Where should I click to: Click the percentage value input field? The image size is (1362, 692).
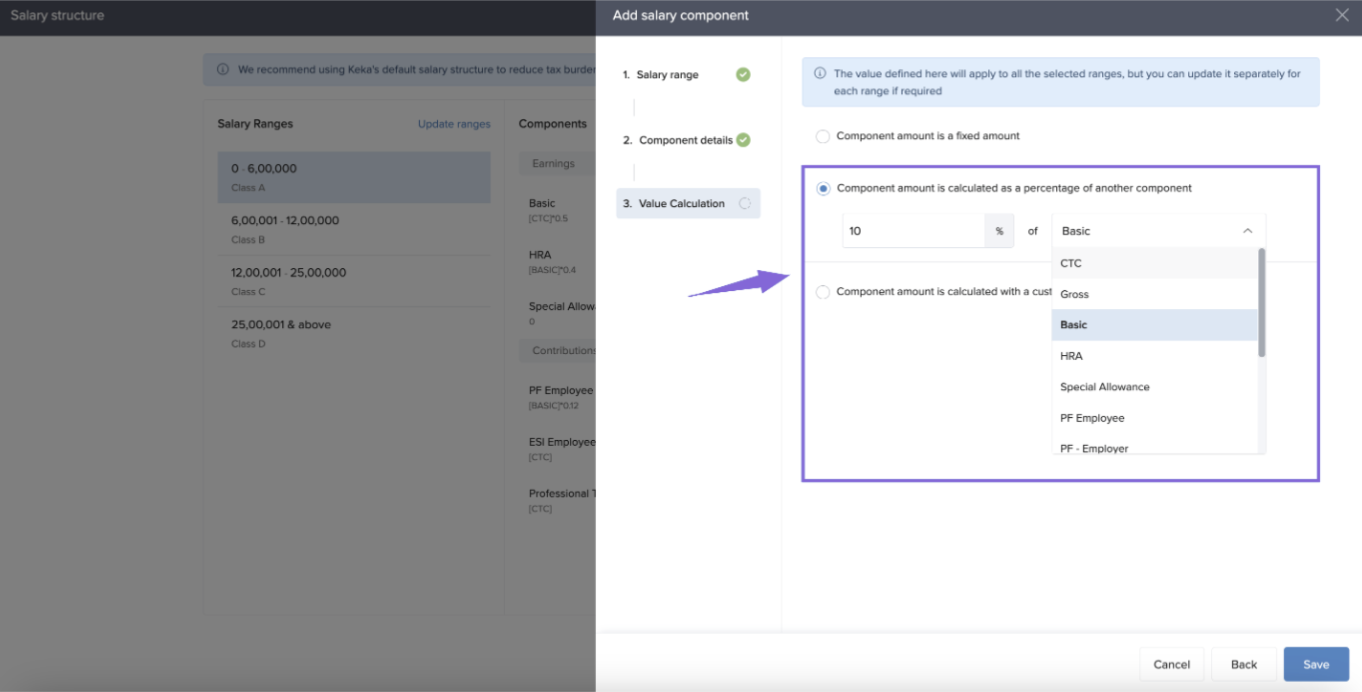[913, 231]
